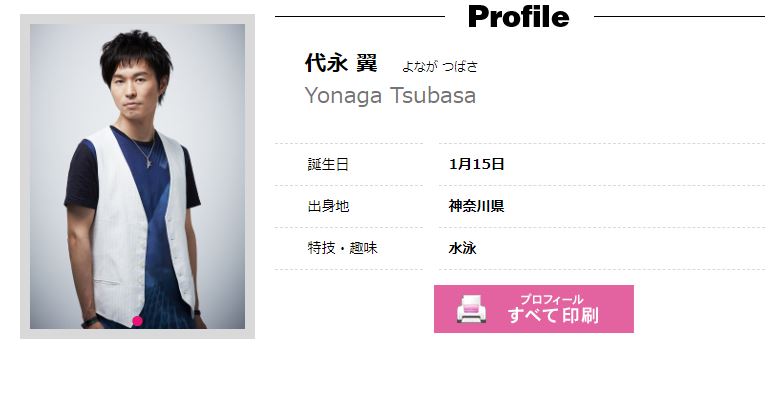Click the 誕生日 label
The height and width of the screenshot is (402, 772).
point(328,164)
